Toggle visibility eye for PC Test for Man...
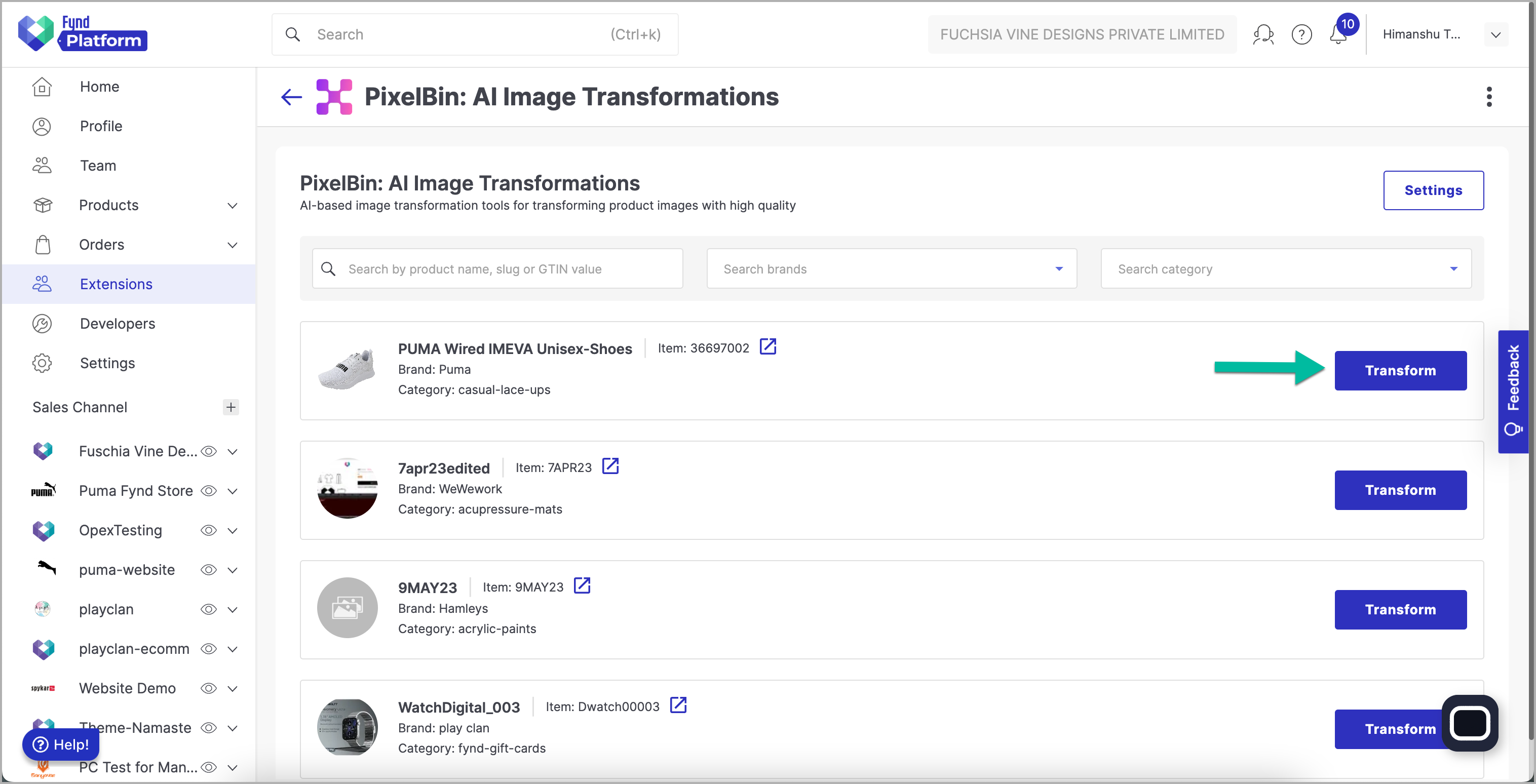Screen dimensions: 1536x784 pyautogui.click(x=208, y=767)
